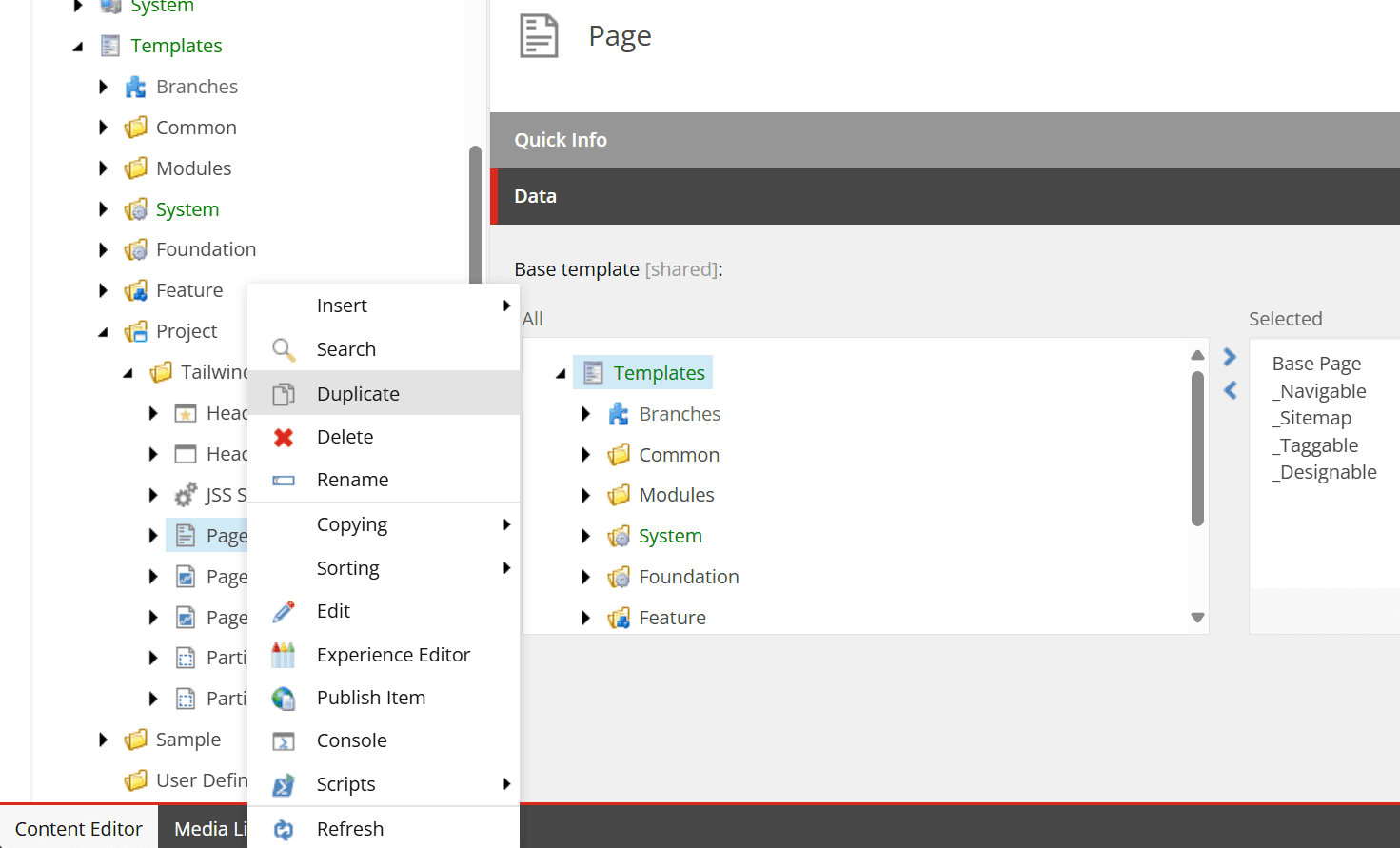This screenshot has width=1400, height=848.
Task: Click the magnifier Search icon
Action: coord(284,349)
